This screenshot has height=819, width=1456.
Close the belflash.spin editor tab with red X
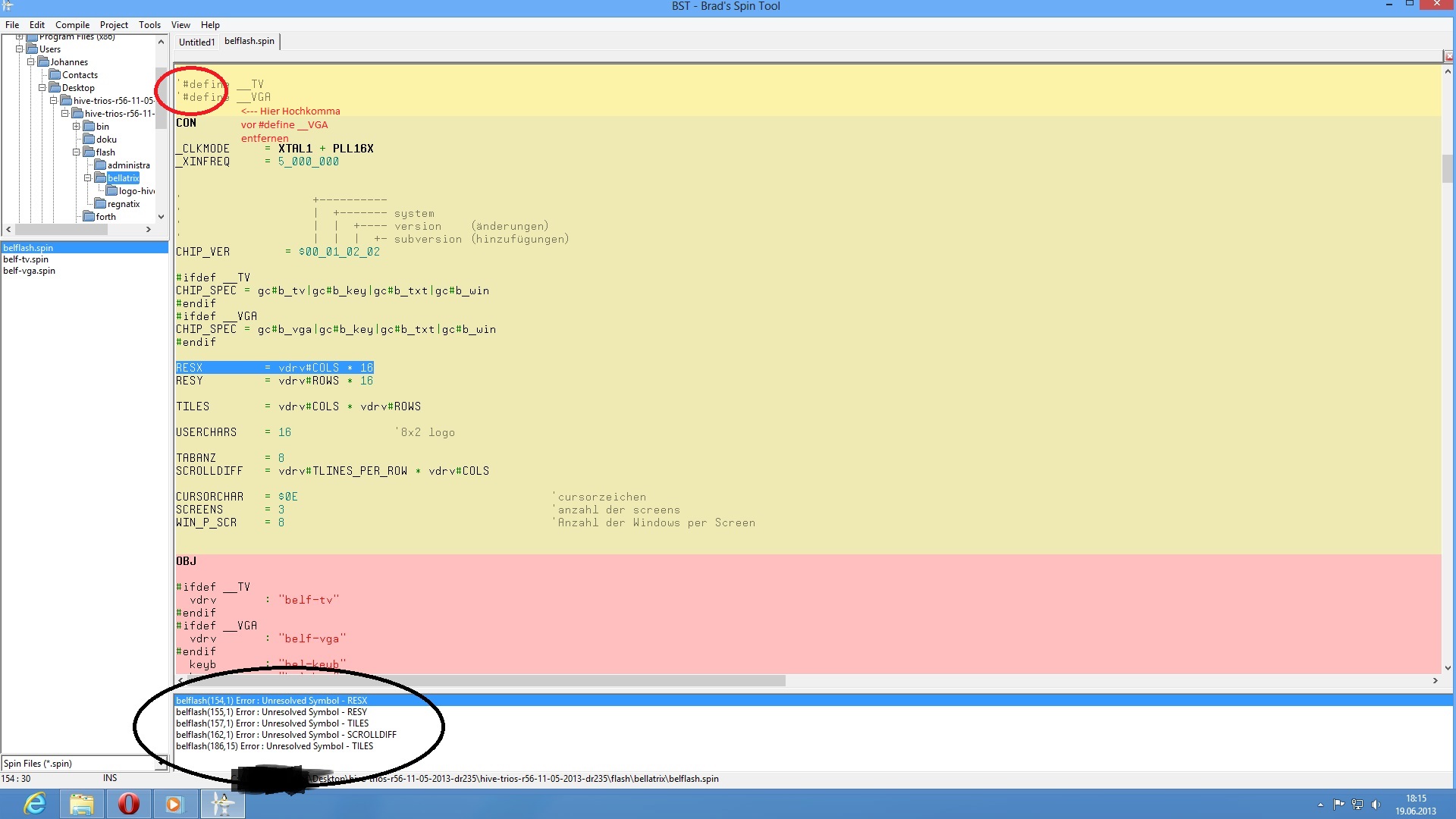point(1448,56)
